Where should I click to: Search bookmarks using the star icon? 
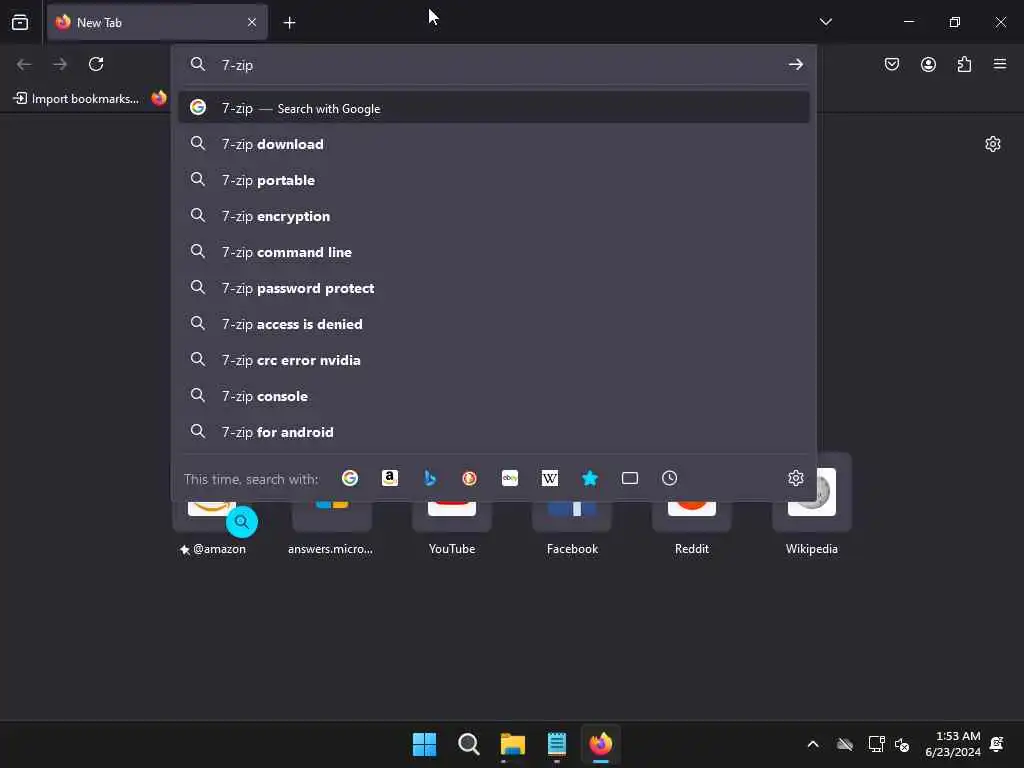(590, 478)
